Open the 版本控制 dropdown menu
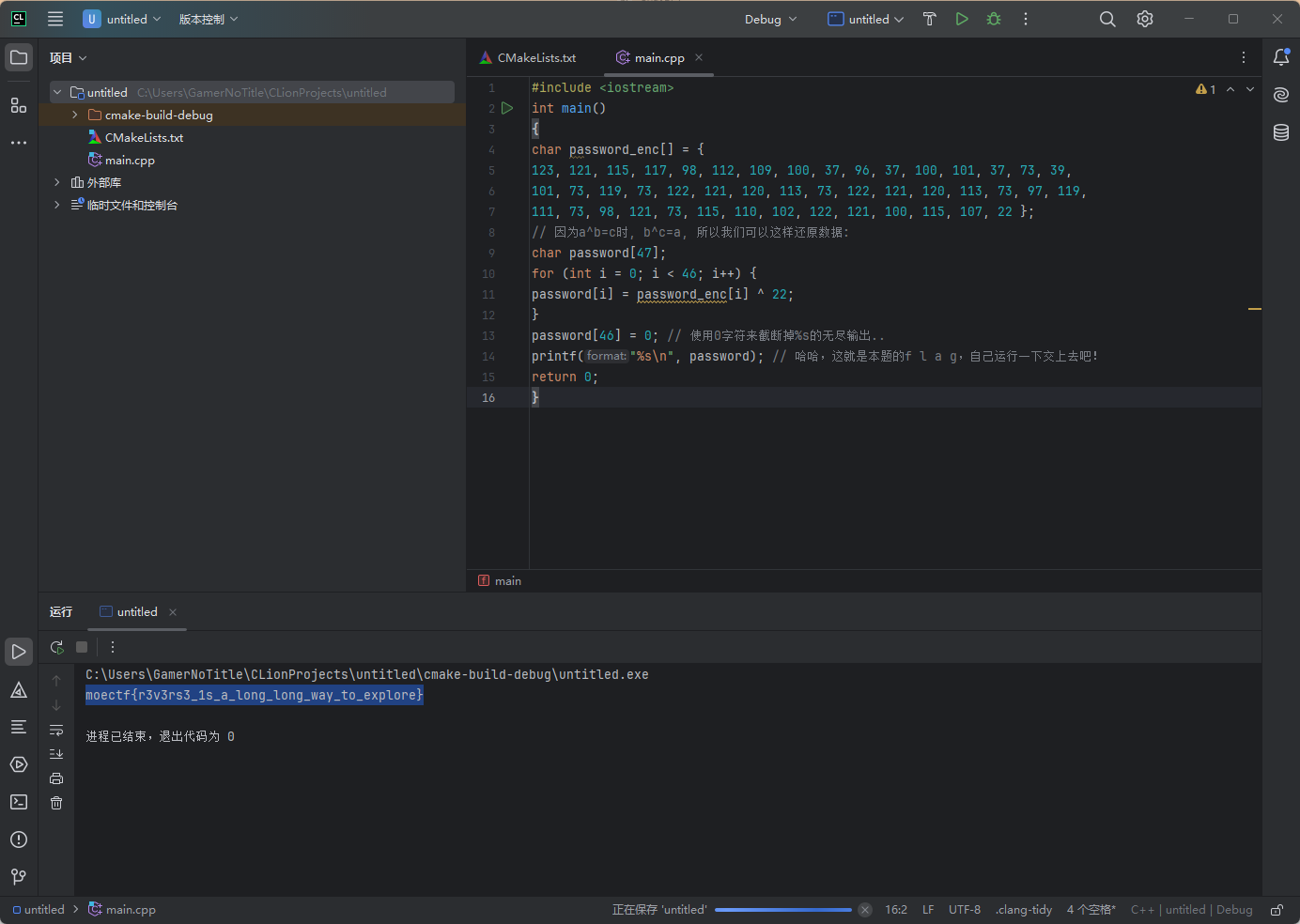1300x924 pixels. pyautogui.click(x=209, y=19)
